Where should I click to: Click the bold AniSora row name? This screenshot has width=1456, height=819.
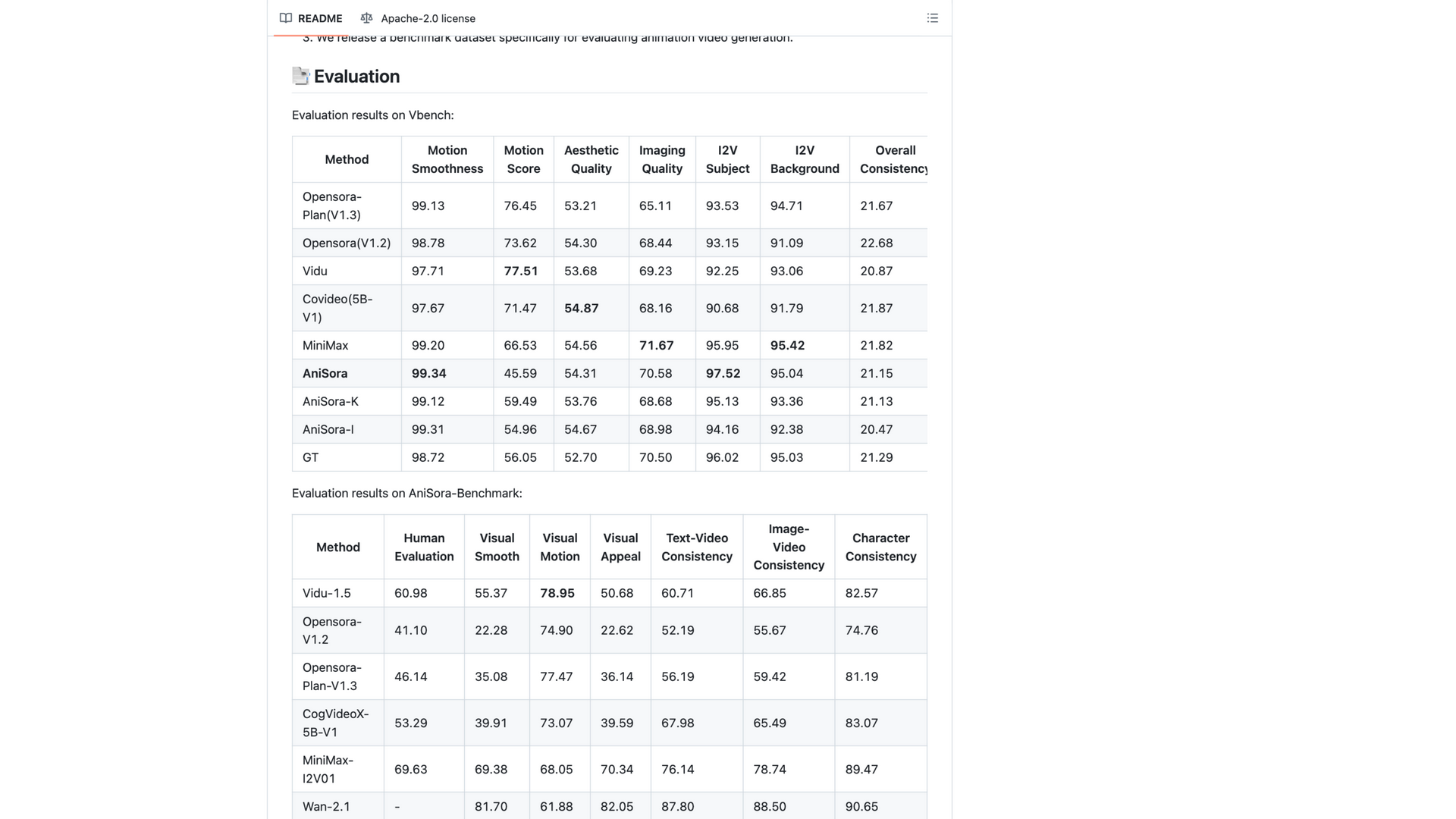[x=325, y=374]
